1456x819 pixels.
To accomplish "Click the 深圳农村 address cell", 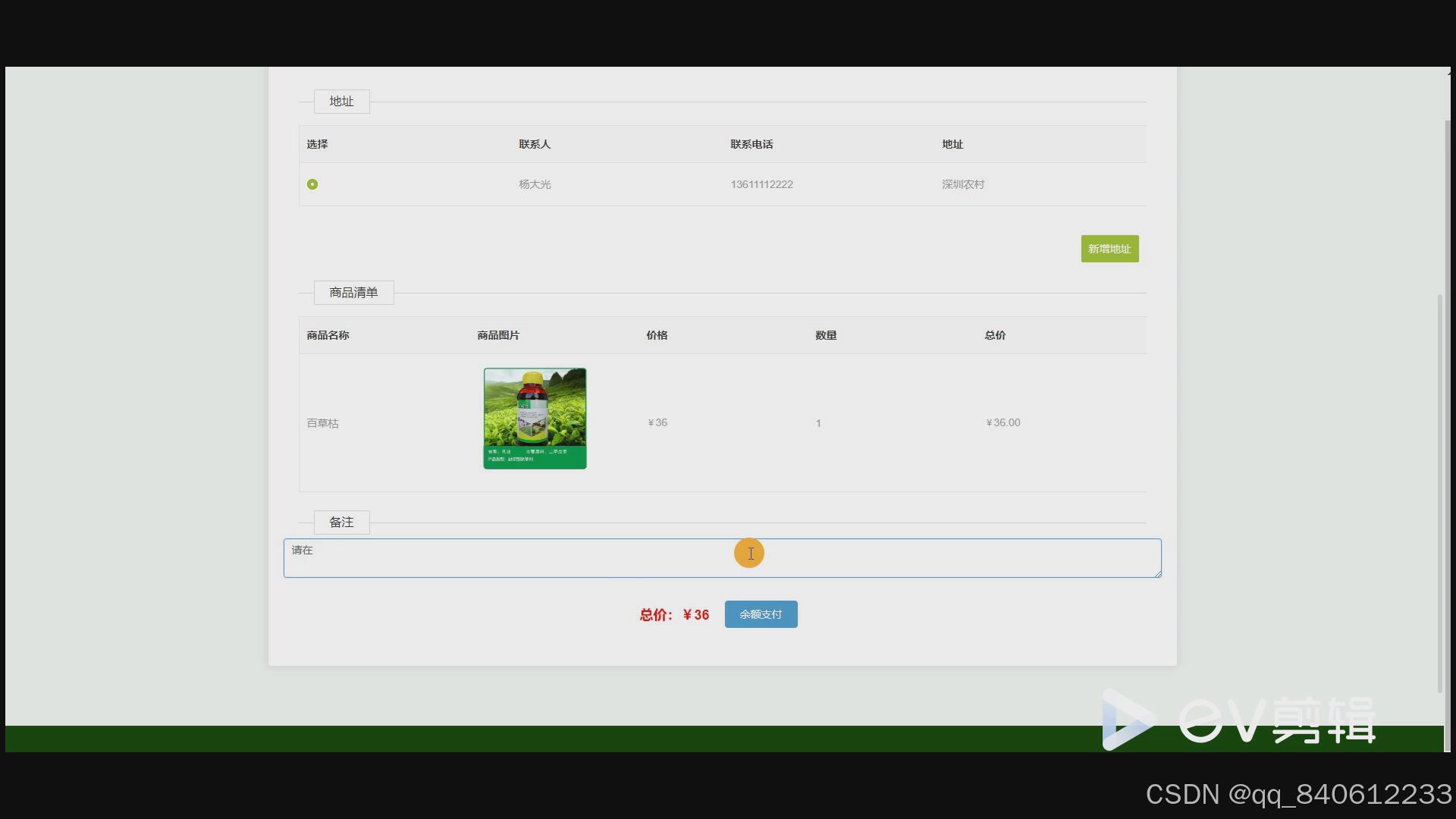I will [x=963, y=184].
